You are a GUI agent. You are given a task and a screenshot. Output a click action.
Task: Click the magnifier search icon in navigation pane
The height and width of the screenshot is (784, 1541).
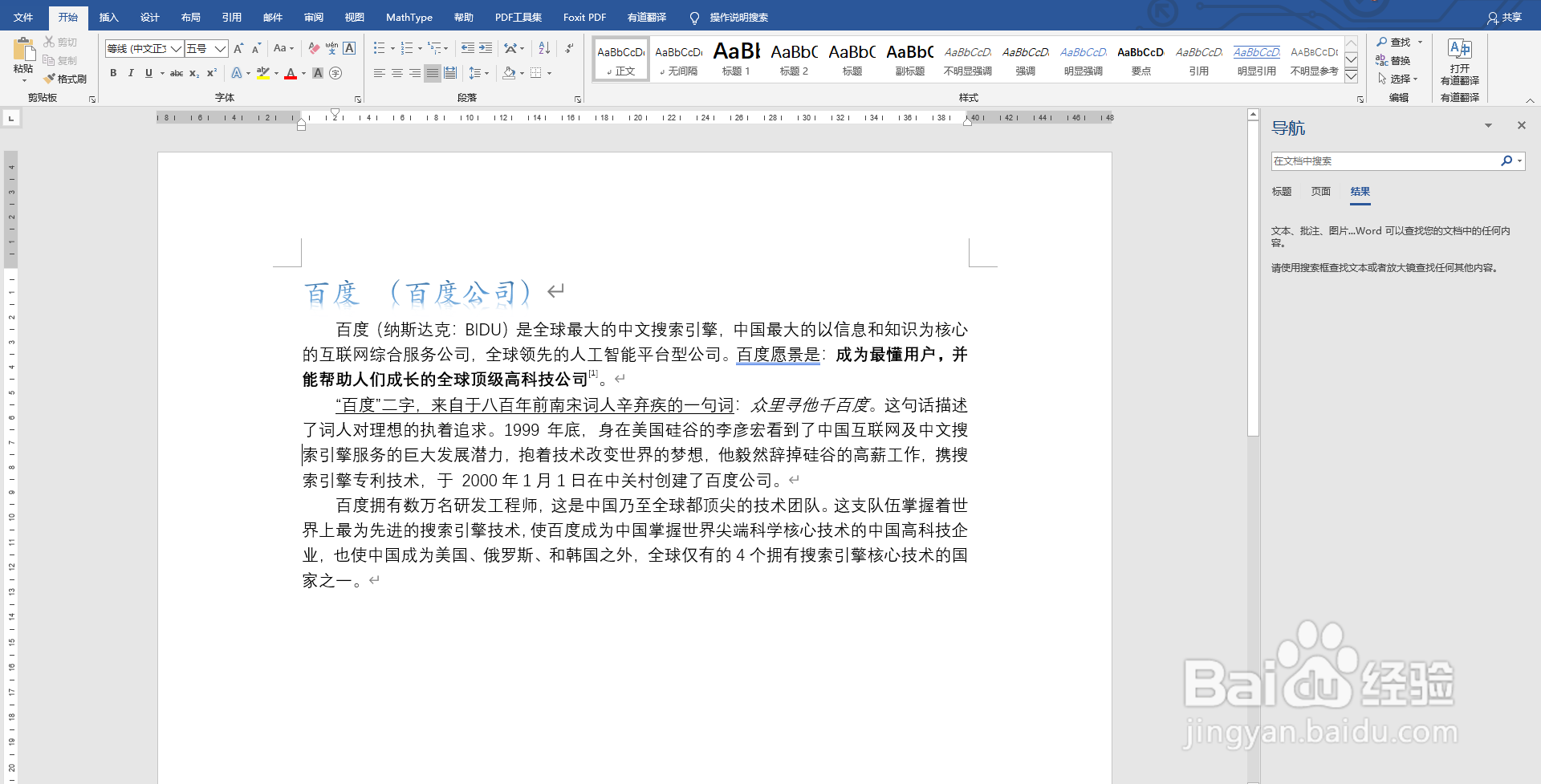1506,161
